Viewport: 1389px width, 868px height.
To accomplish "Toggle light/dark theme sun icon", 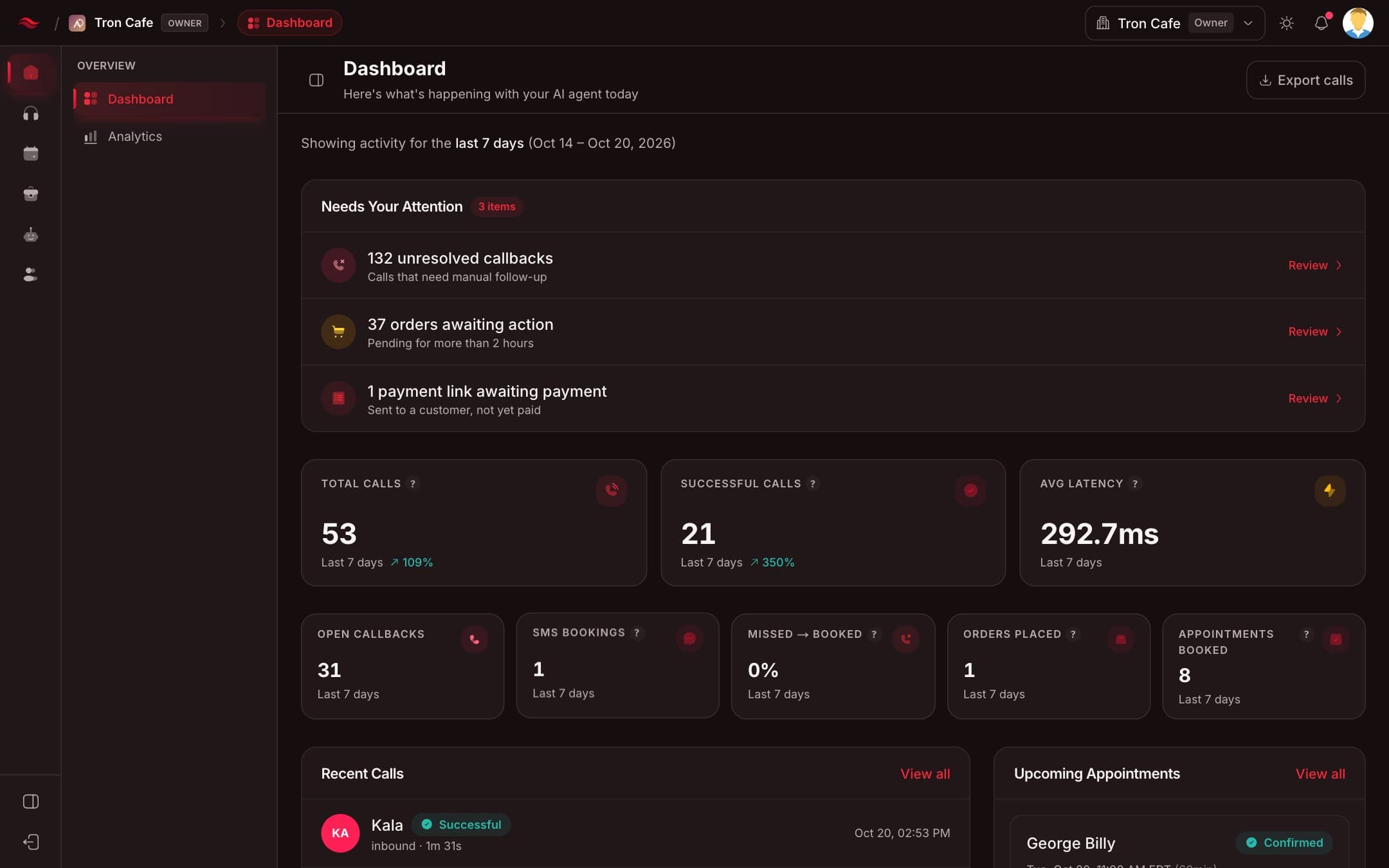I will 1286,23.
